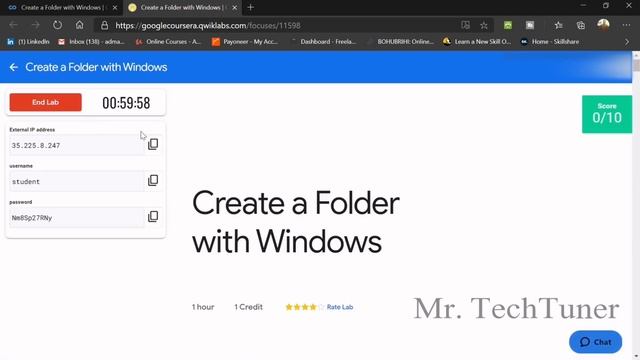Image resolution: width=640 pixels, height=360 pixels.
Task: Open the Online Courses bookmark
Action: click(x=168, y=42)
